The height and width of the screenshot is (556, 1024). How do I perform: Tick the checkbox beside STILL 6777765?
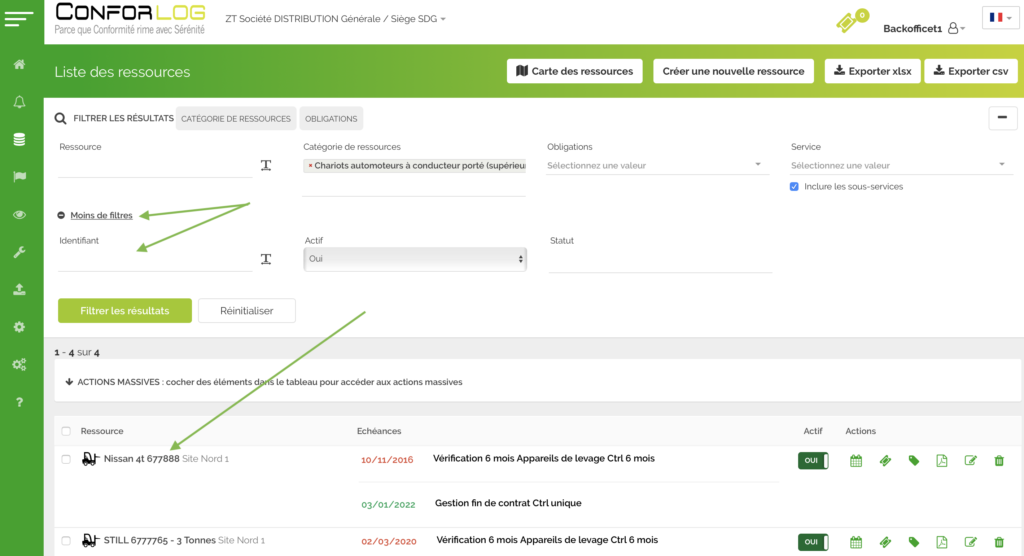click(66, 541)
